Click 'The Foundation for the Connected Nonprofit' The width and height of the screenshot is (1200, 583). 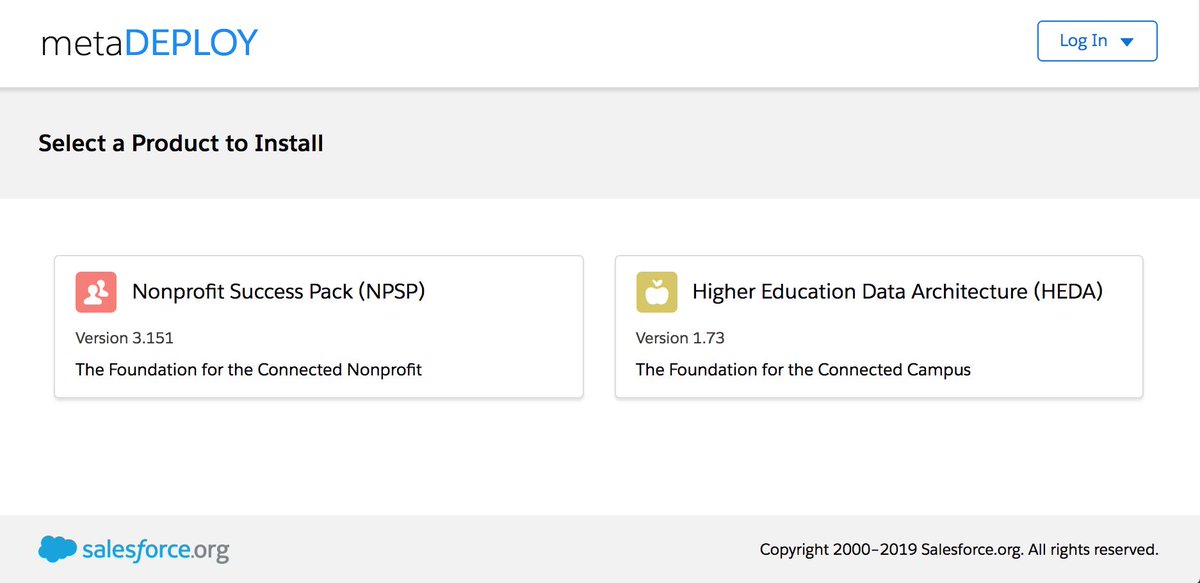coord(249,370)
